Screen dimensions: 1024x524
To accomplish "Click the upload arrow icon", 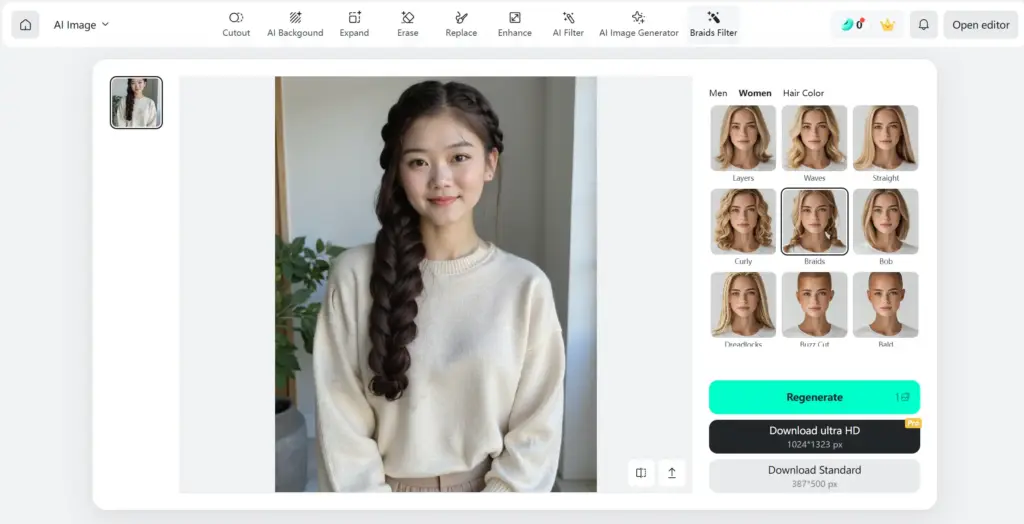I will coord(671,473).
